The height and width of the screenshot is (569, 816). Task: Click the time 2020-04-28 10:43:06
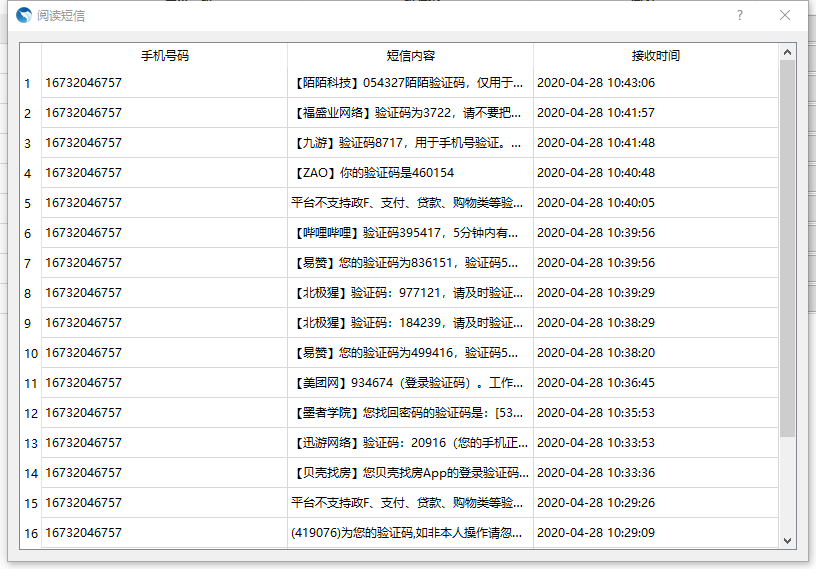(596, 83)
